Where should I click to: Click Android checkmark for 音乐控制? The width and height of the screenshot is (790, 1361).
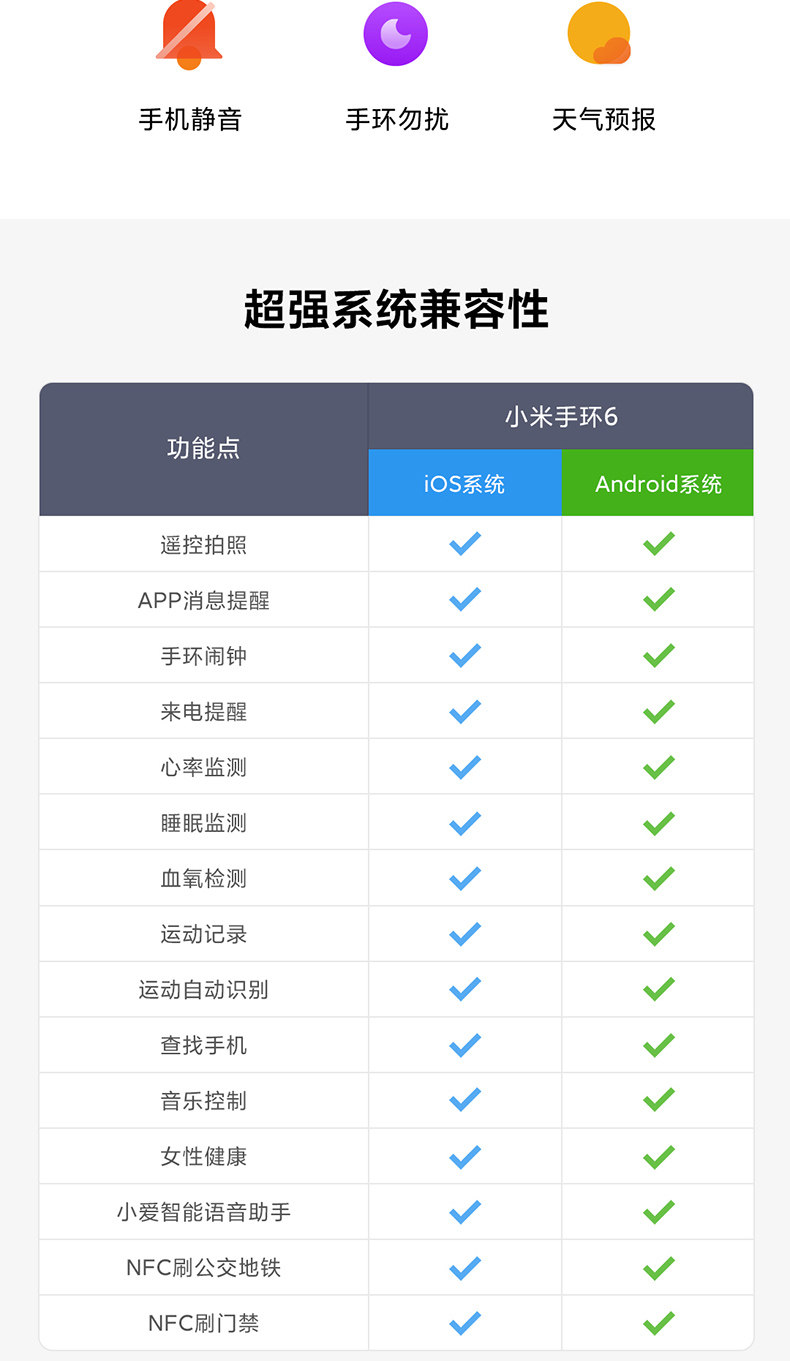(658, 1100)
